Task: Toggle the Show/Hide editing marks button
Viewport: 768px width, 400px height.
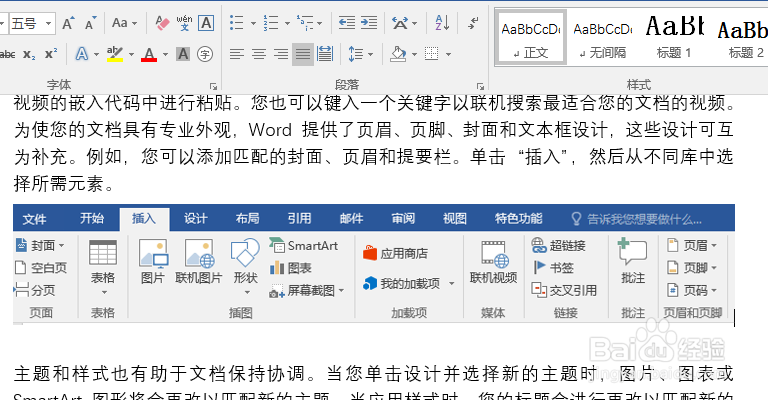Action: pyautogui.click(x=473, y=23)
